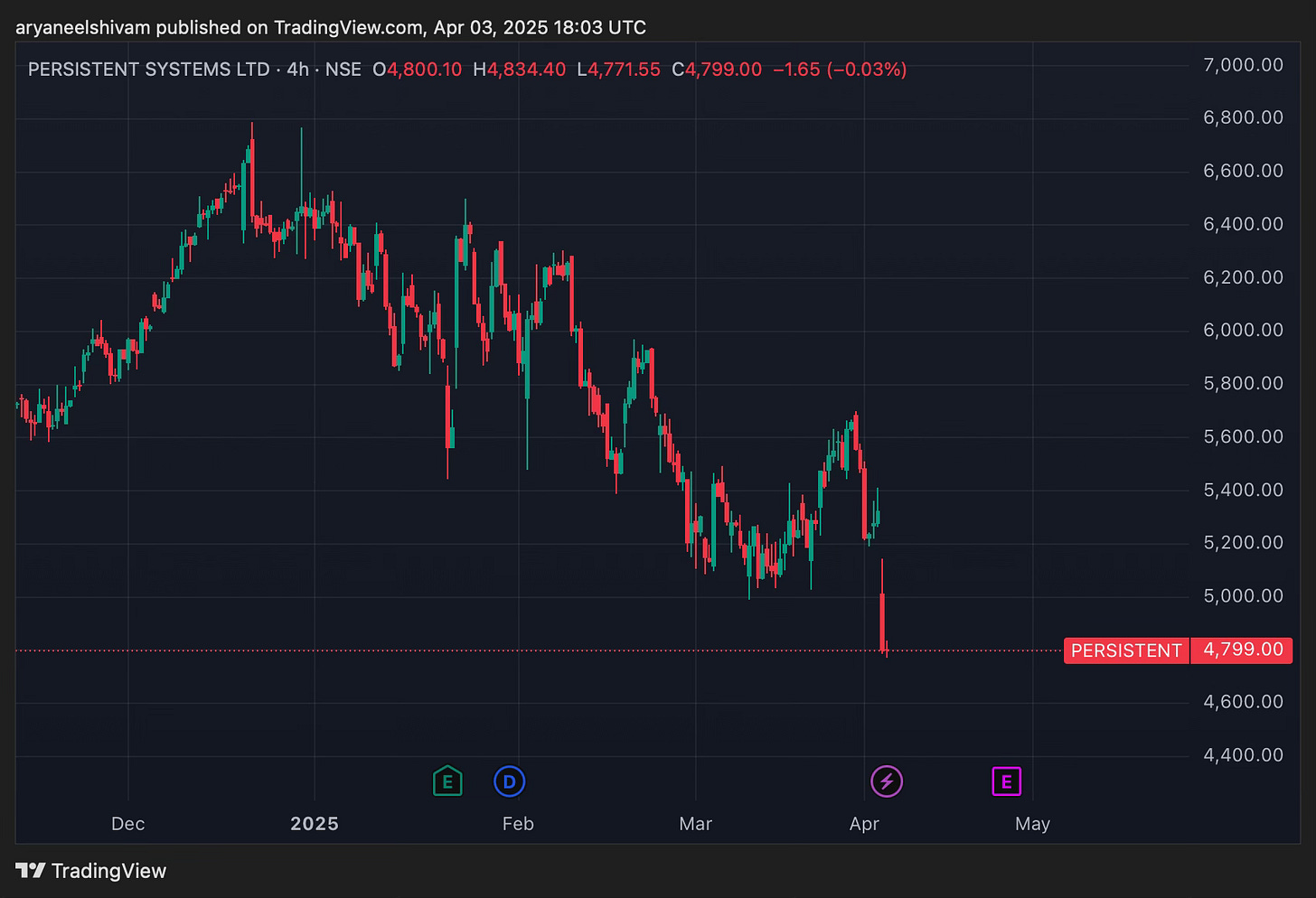
Task: Click the 5,000.00 price axis label
Action: point(1243,595)
